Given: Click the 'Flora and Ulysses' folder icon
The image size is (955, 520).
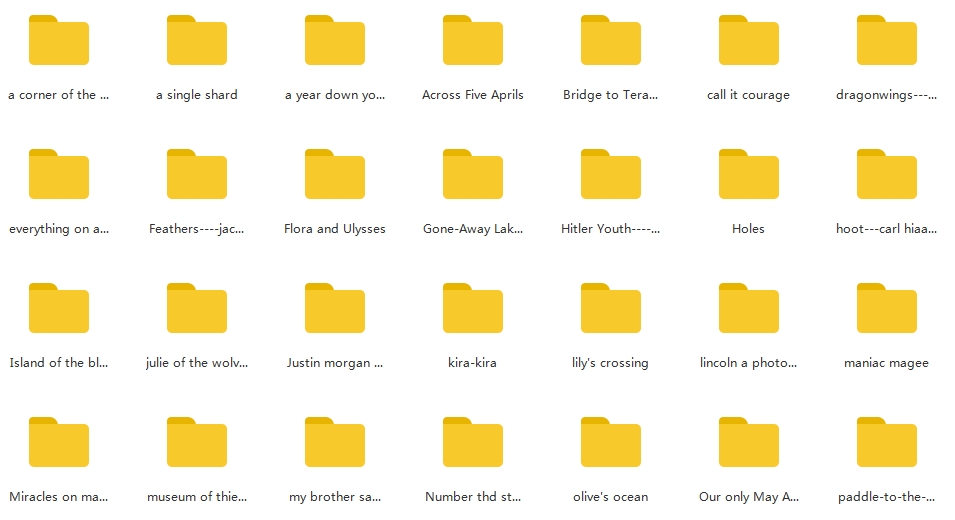Looking at the screenshot, I should coord(335,174).
